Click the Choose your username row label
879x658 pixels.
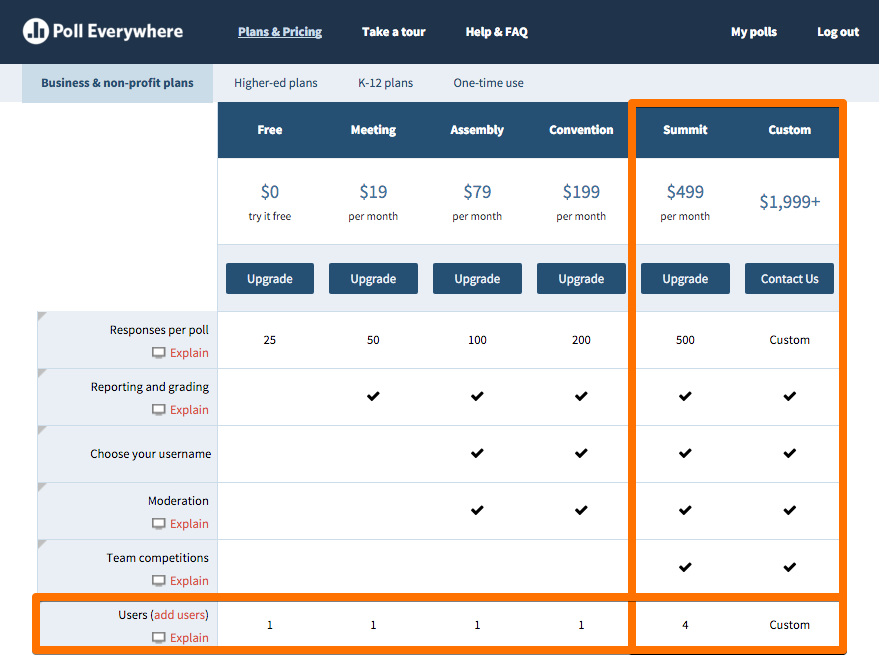tap(150, 454)
